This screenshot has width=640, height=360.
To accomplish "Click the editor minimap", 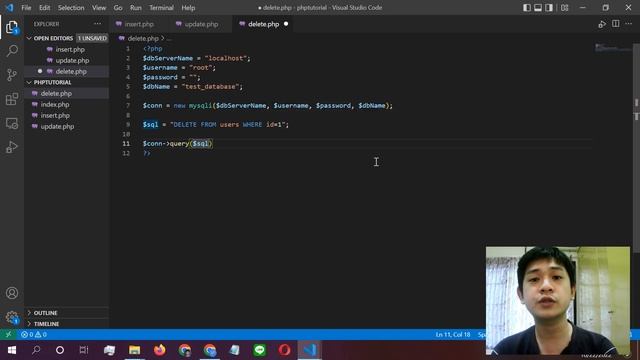I will [613, 48].
